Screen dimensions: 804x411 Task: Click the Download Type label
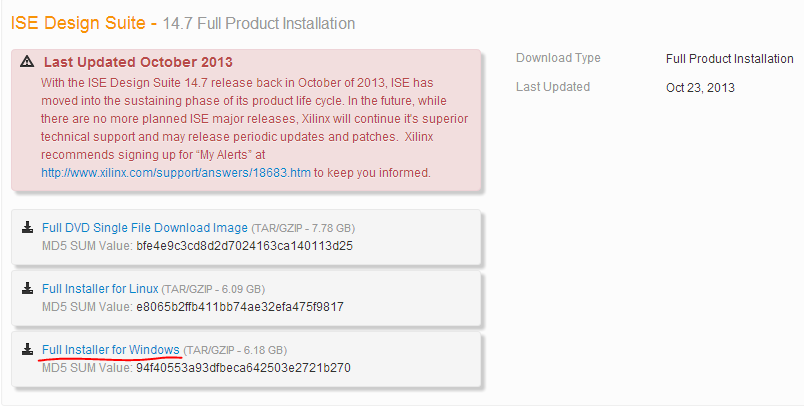[558, 58]
